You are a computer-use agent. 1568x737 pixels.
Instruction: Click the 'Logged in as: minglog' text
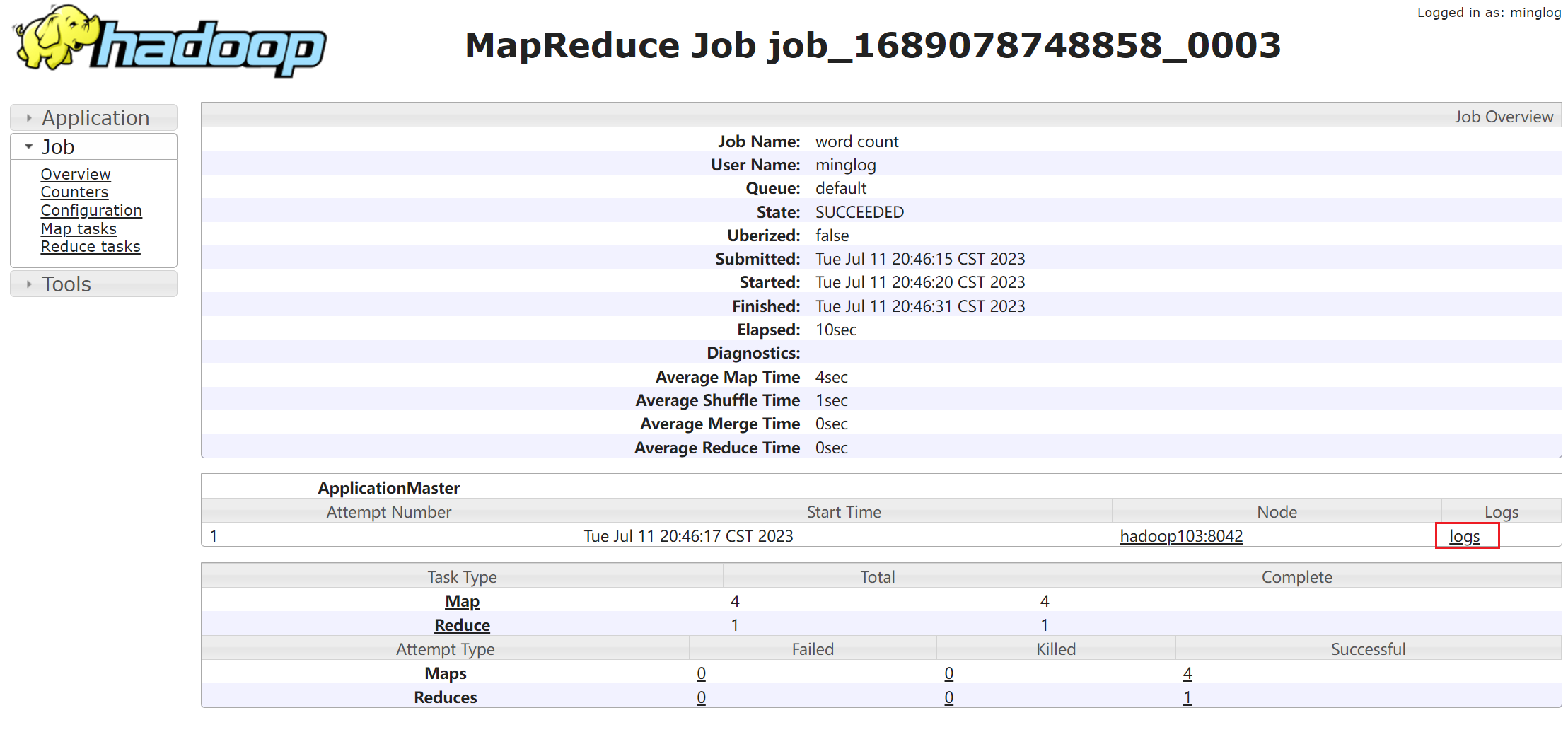[1489, 12]
